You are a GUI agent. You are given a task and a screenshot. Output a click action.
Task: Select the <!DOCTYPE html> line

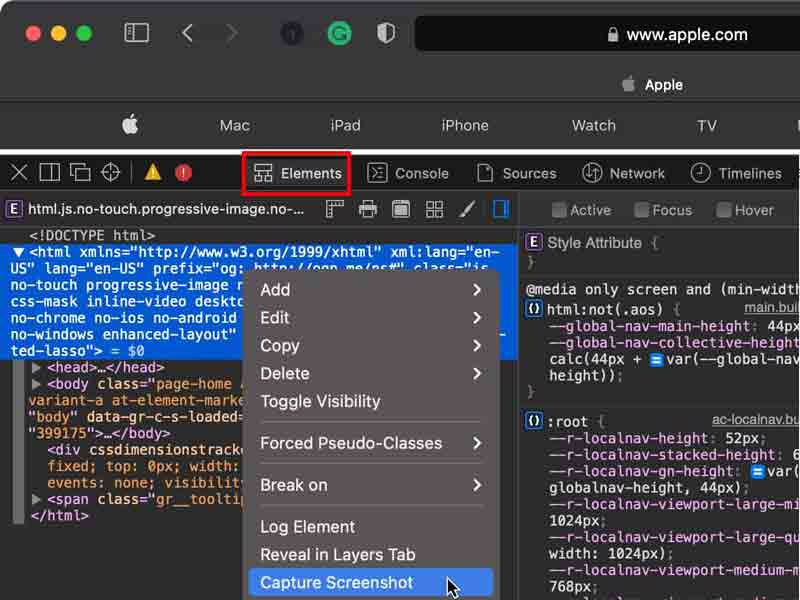(92, 235)
